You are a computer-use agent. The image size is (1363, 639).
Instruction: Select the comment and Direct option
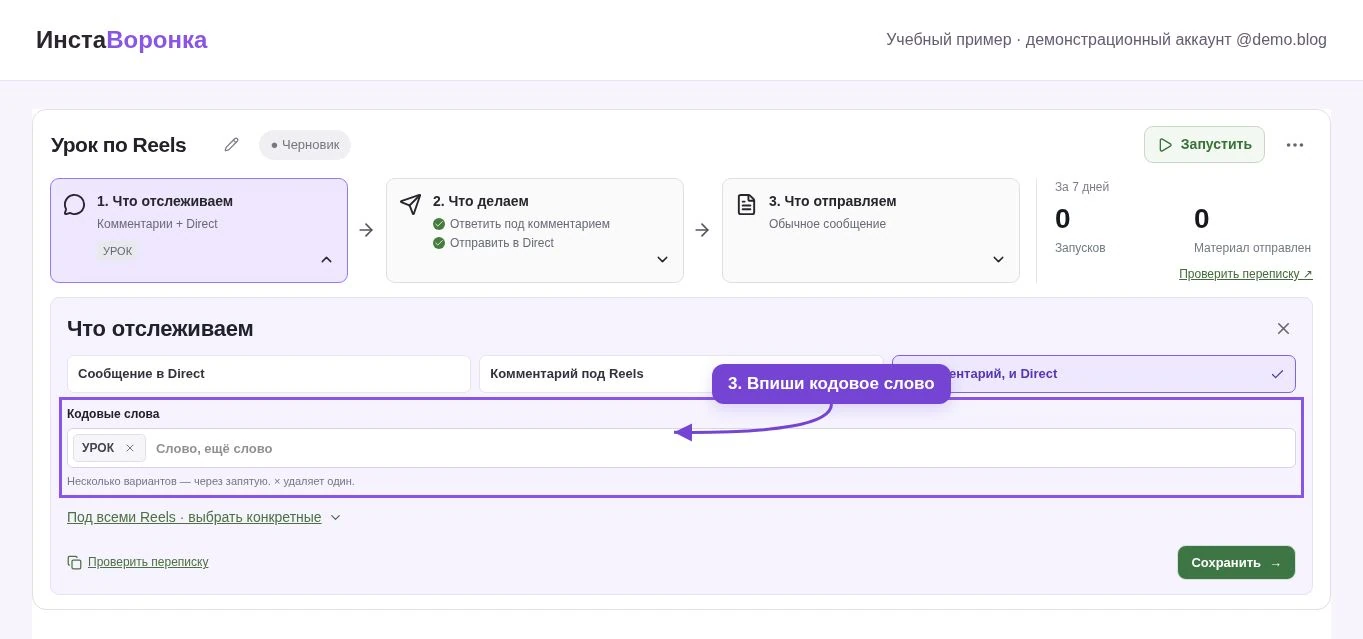point(1093,374)
